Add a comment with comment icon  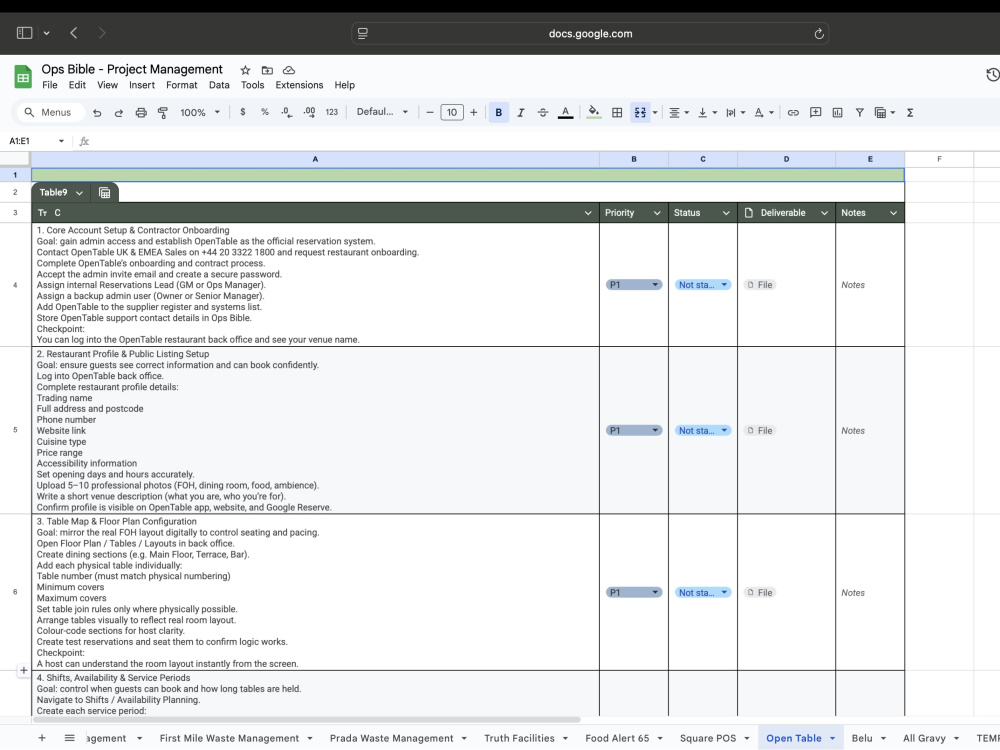pos(815,113)
